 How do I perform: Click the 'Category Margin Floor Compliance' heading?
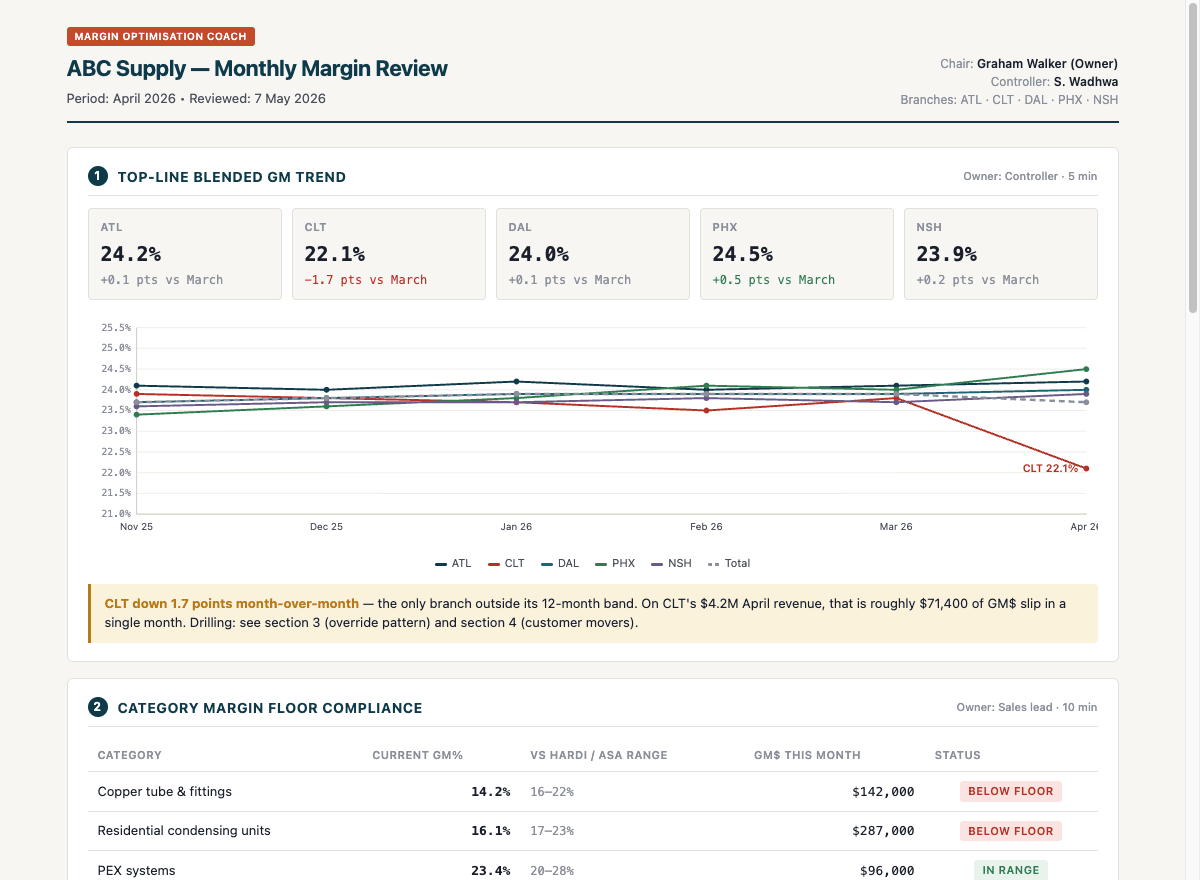click(270, 708)
